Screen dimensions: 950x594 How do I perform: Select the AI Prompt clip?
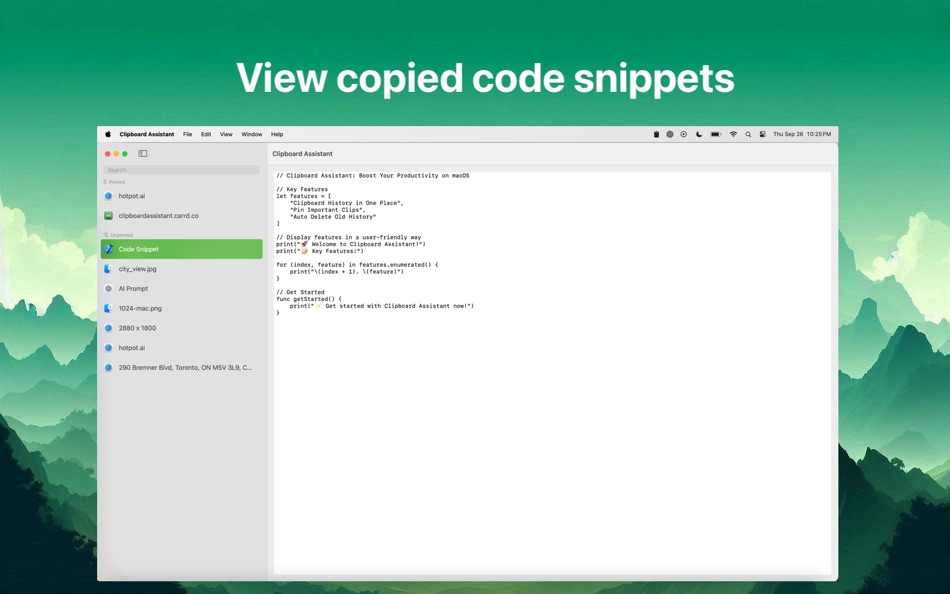tap(182, 289)
